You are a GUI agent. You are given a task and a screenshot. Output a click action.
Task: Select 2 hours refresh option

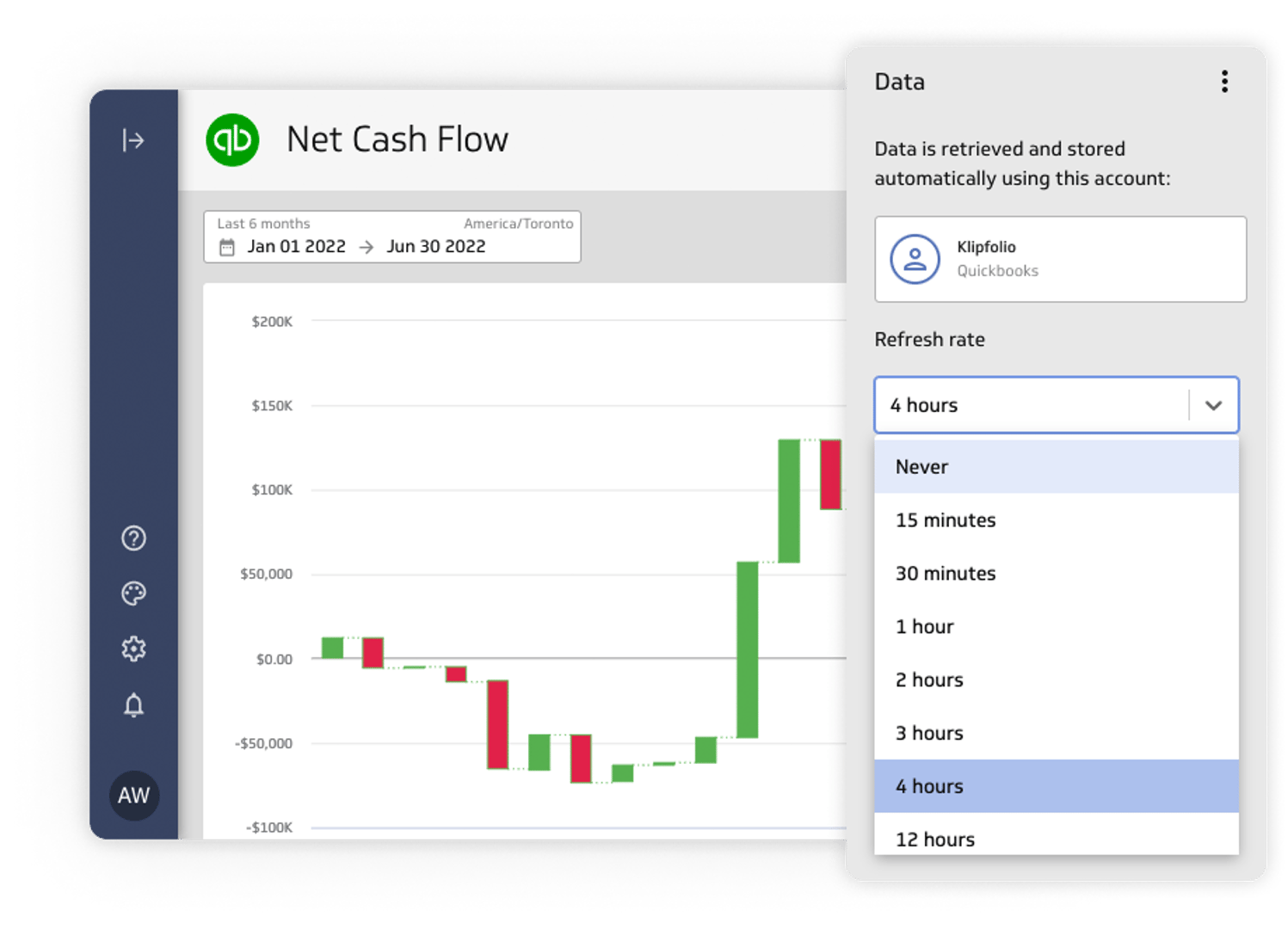(1057, 680)
